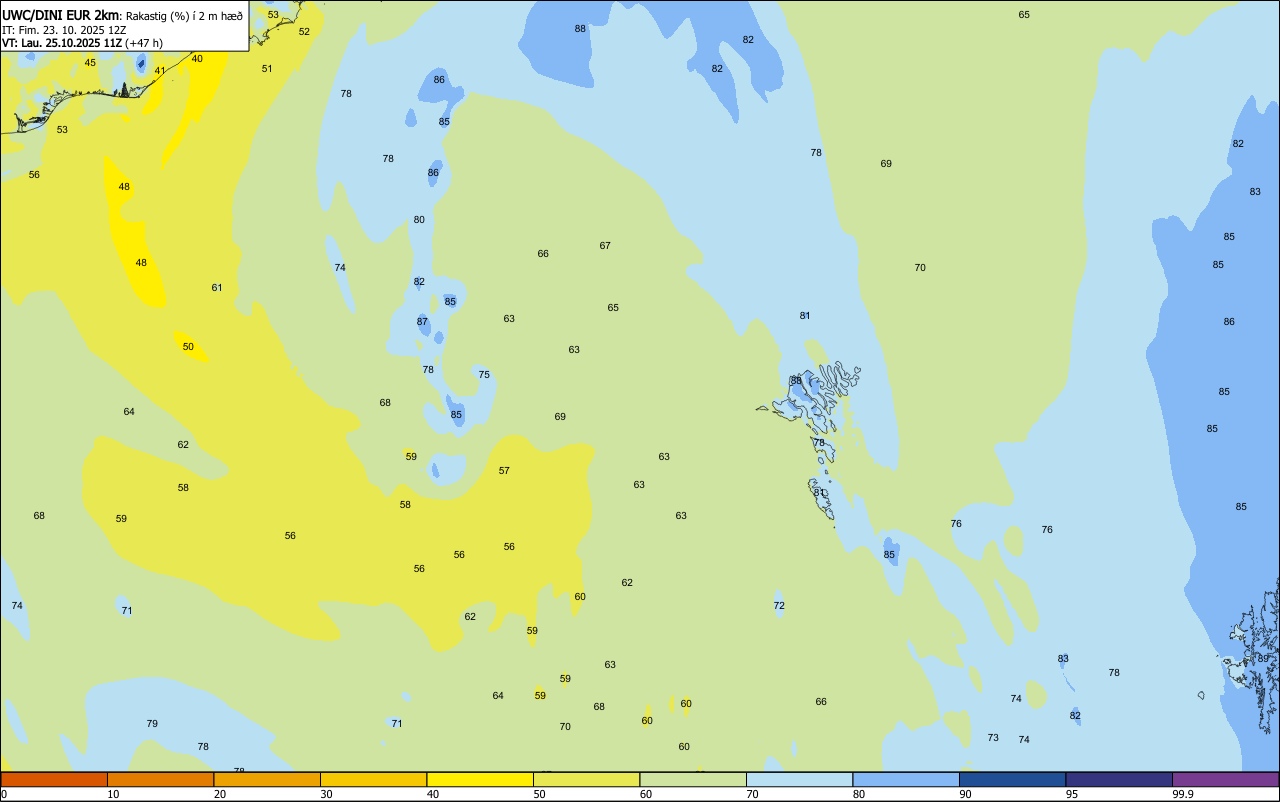This screenshot has width=1280, height=802.
Task: Click the legend tick label '20'
Action: pyautogui.click(x=220, y=794)
